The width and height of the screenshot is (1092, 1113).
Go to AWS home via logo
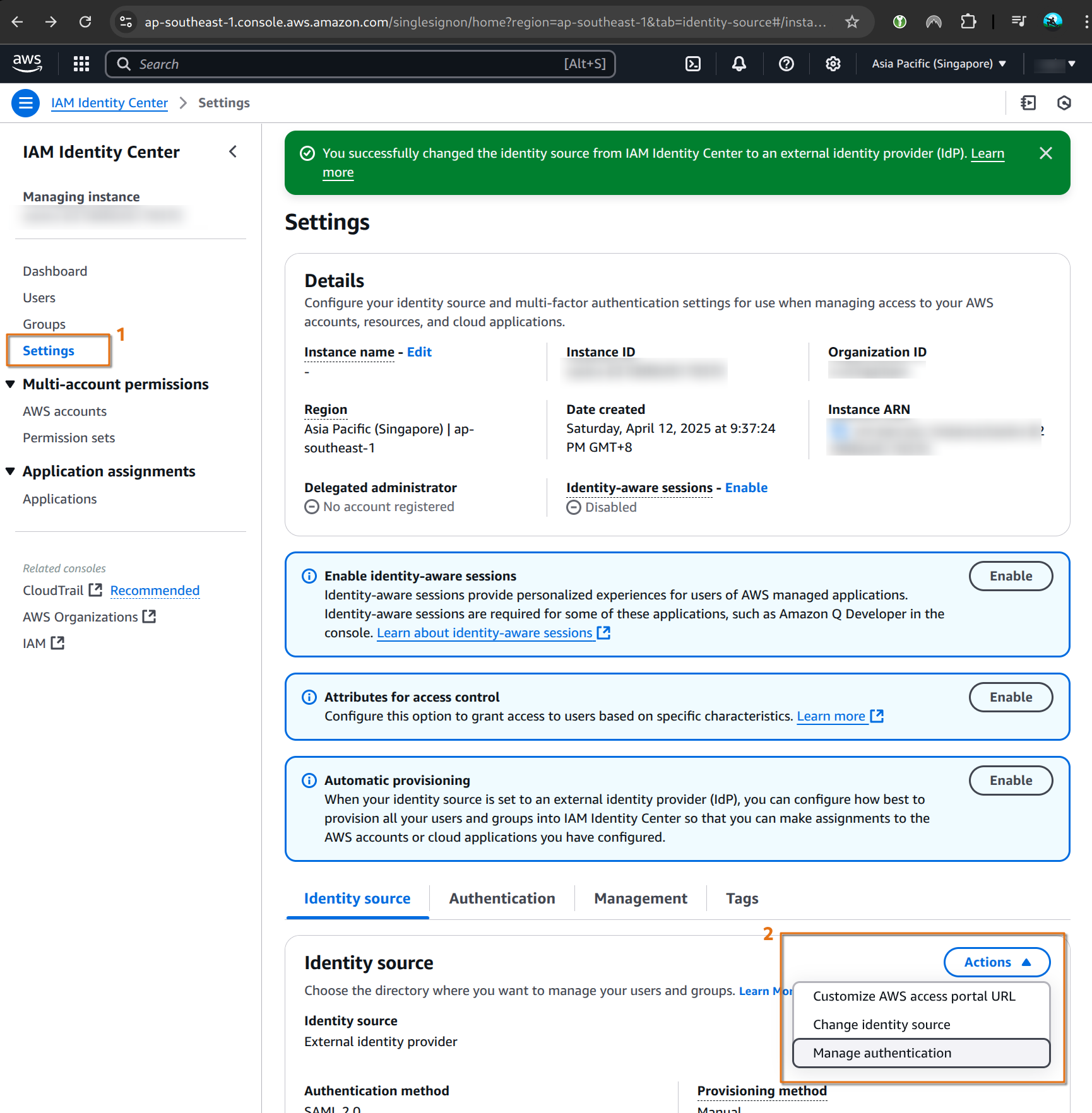coord(27,63)
